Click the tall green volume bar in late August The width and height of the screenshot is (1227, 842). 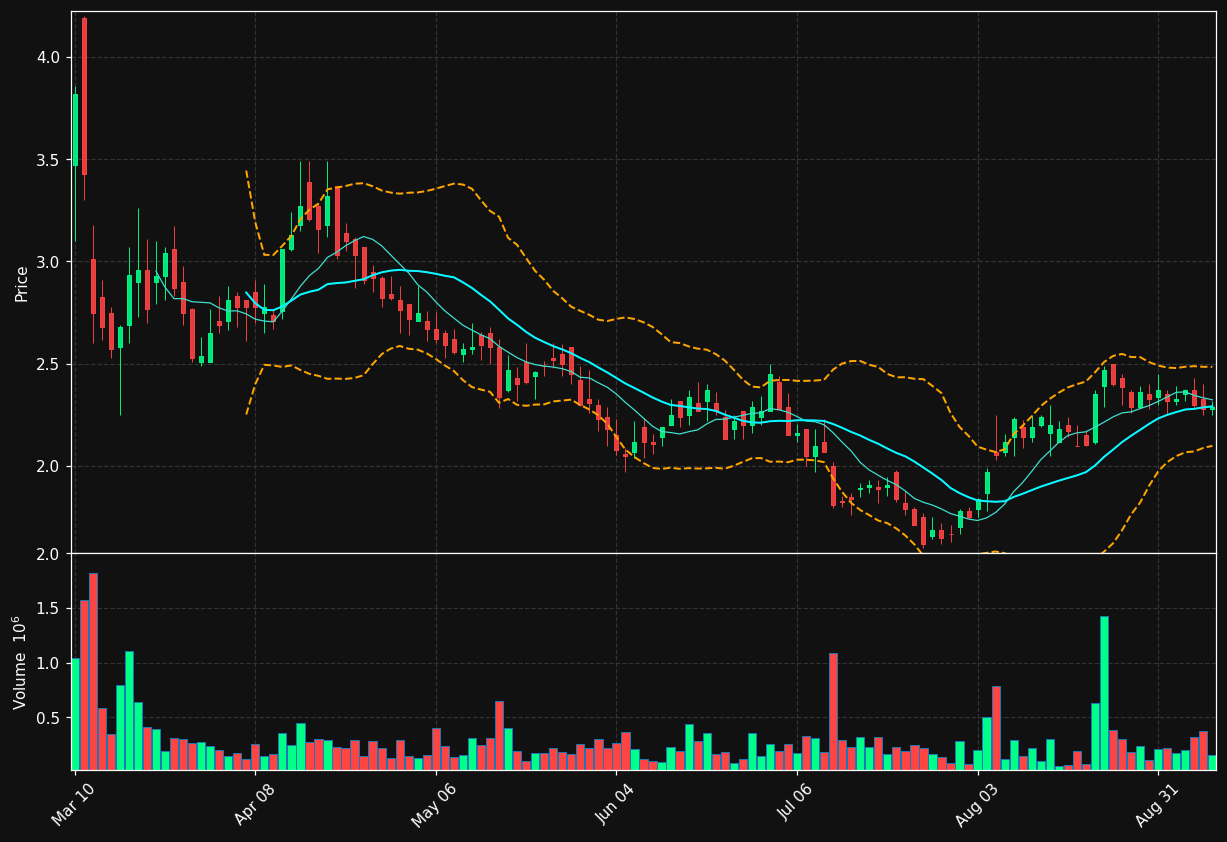pos(1104,693)
